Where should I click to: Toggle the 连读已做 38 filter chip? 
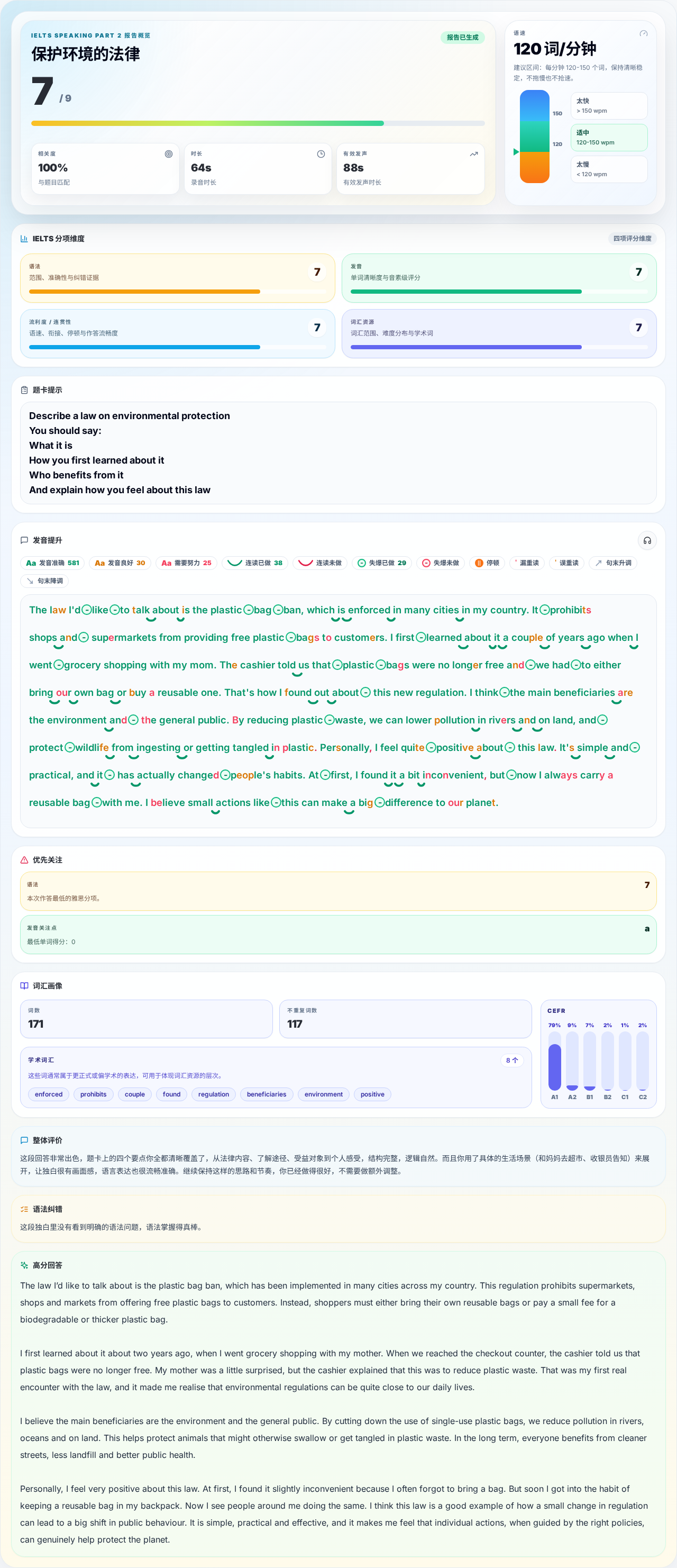click(255, 563)
